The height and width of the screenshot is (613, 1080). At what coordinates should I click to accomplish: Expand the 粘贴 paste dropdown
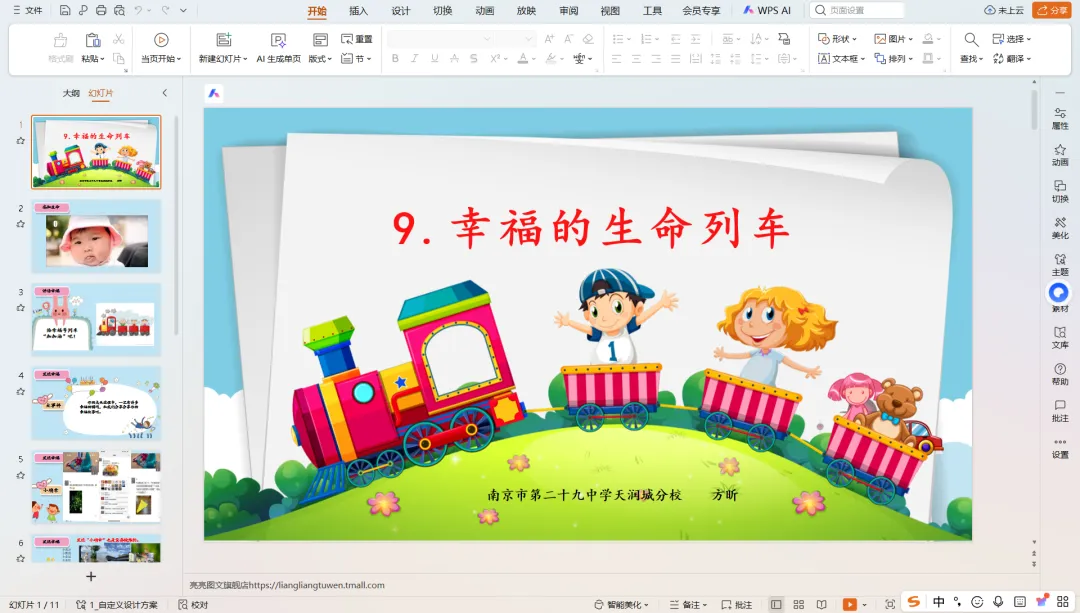[x=93, y=59]
